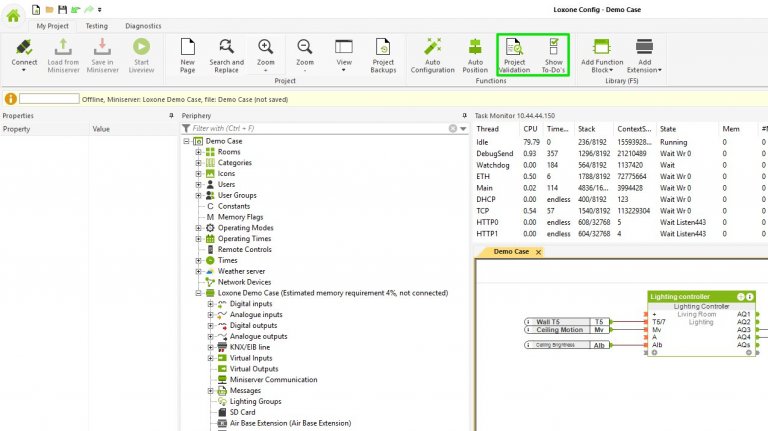Image resolution: width=768 pixels, height=431 pixels.
Task: Open the Connect dropdown arrow
Action: click(x=24, y=70)
